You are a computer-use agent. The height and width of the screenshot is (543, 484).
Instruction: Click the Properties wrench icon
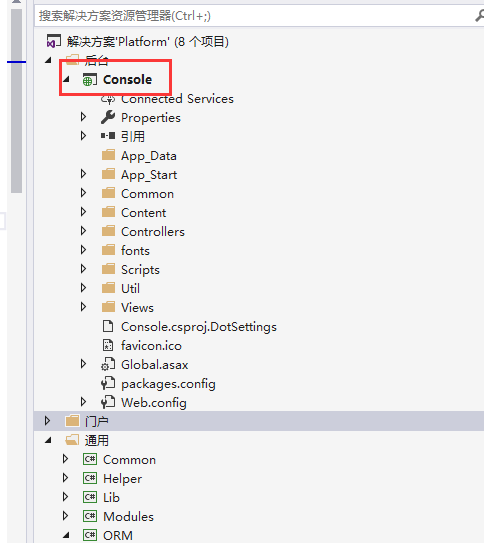tap(108, 117)
